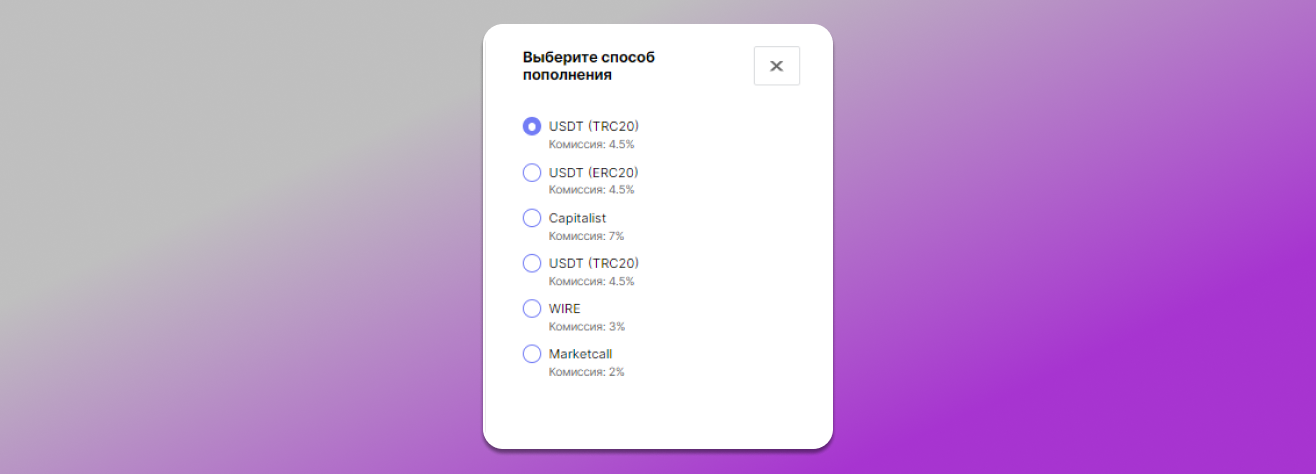
Task: Click the "Выберите способ пополнения" heading
Action: coord(588,66)
